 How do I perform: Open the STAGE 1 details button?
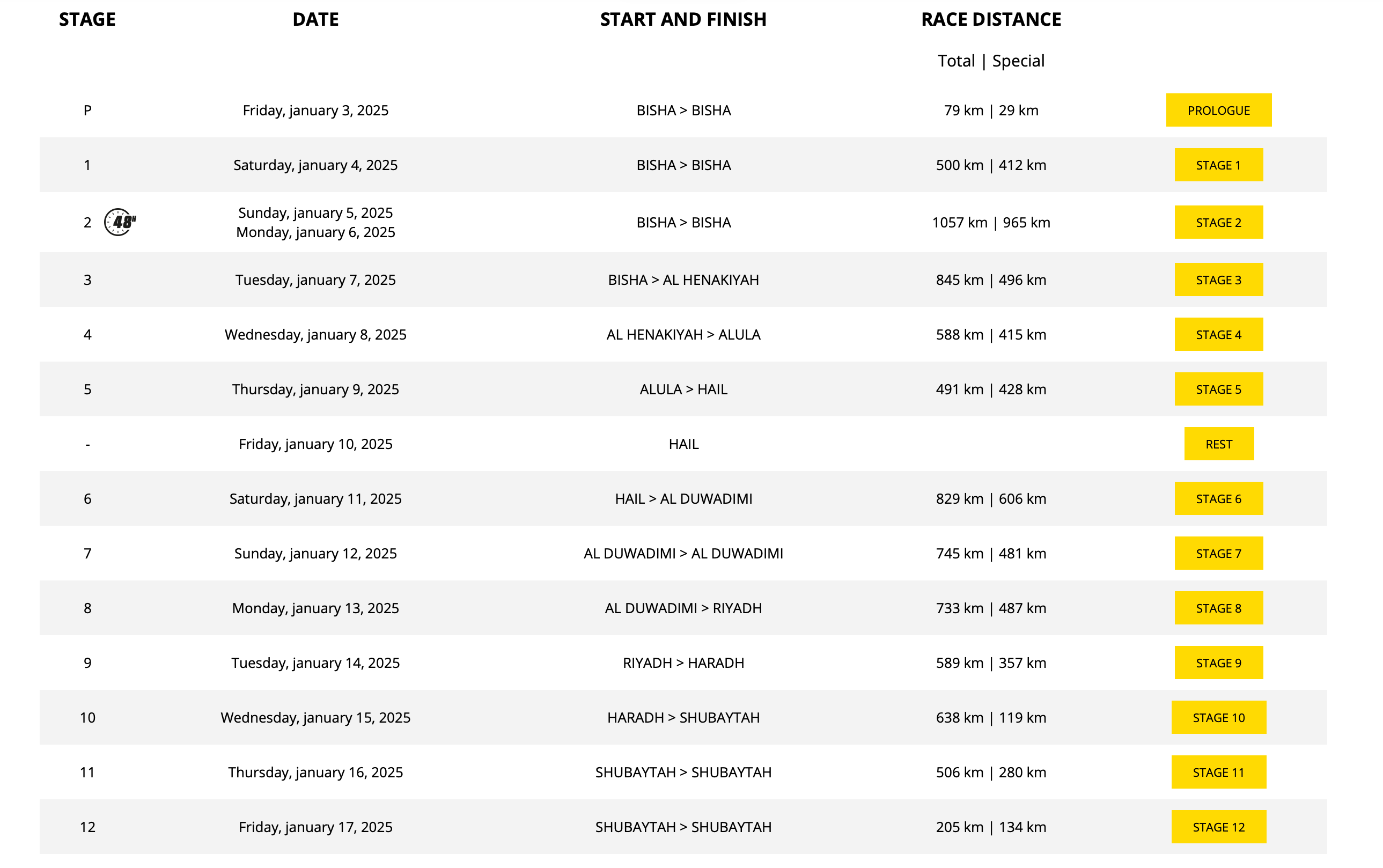pyautogui.click(x=1218, y=165)
